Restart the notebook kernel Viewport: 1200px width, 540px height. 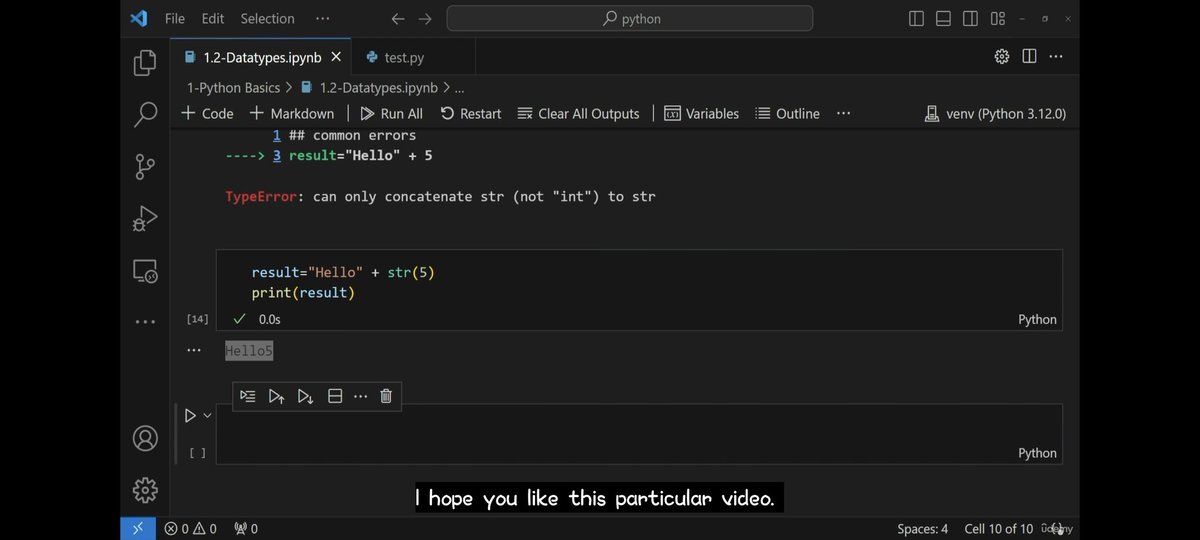pyautogui.click(x=470, y=114)
